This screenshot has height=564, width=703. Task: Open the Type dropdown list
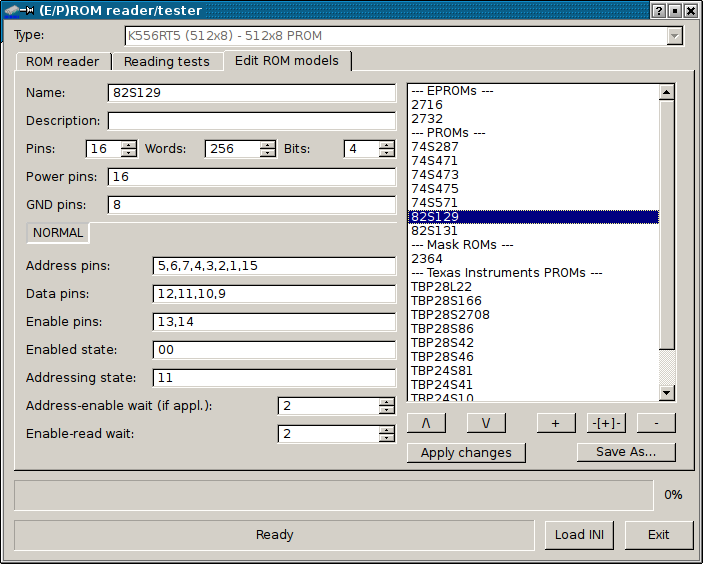pos(674,36)
